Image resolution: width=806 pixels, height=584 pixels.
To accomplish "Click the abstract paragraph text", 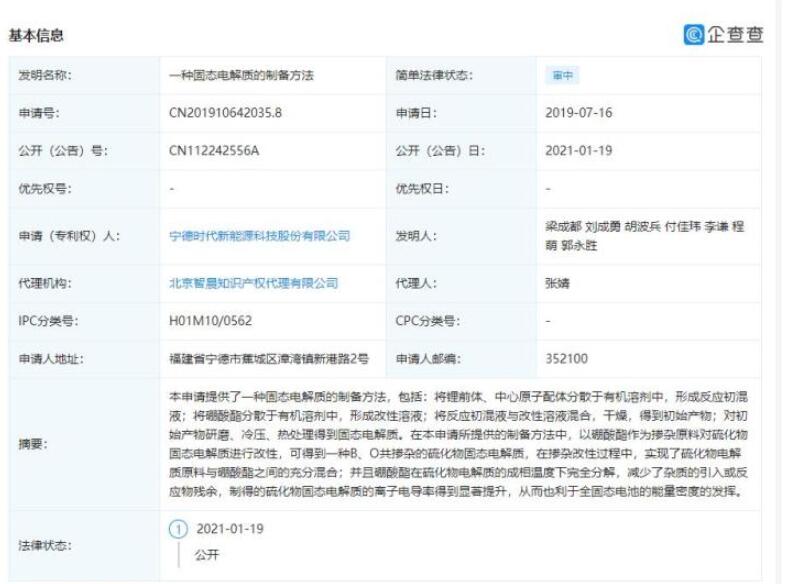I will point(458,444).
